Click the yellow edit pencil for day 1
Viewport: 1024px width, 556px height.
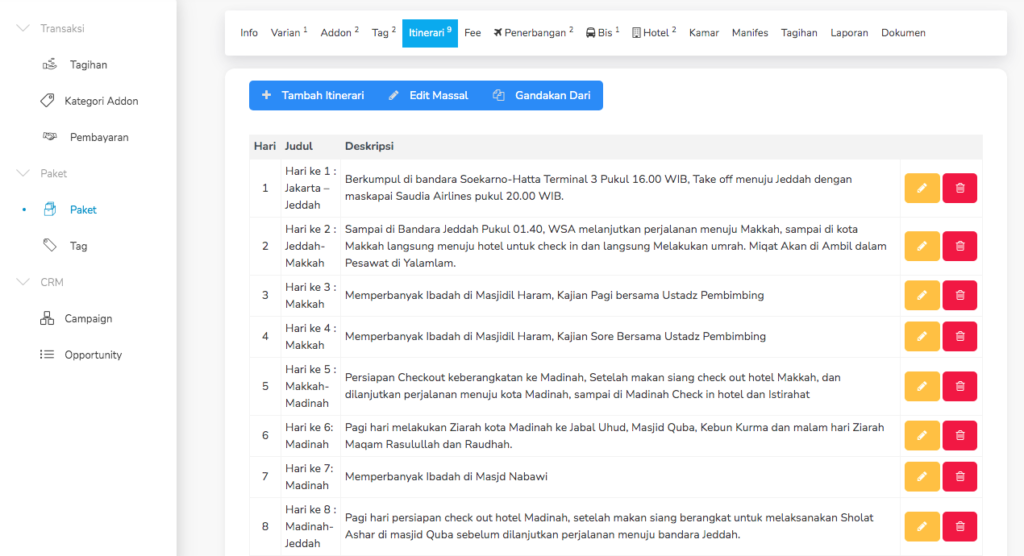click(x=921, y=188)
